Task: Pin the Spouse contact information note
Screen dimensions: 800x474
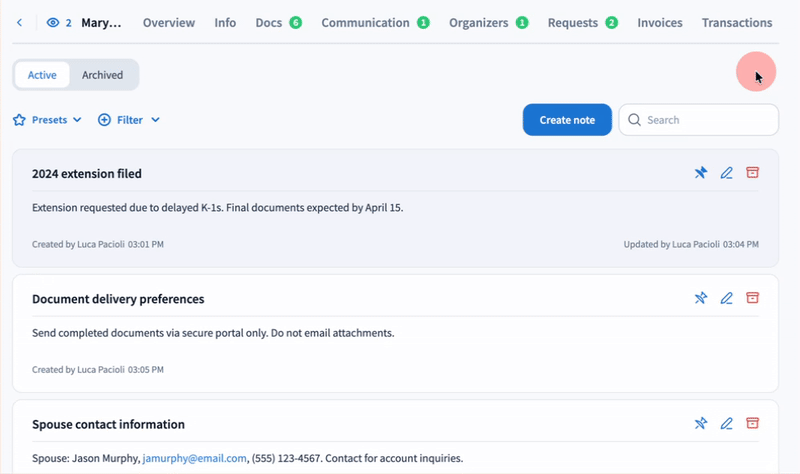Action: 701,424
